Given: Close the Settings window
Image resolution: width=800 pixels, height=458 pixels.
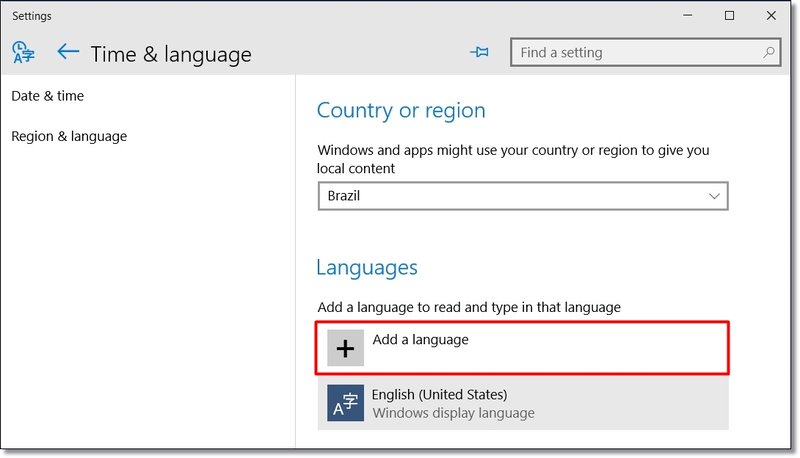Looking at the screenshot, I should pyautogui.click(x=771, y=16).
